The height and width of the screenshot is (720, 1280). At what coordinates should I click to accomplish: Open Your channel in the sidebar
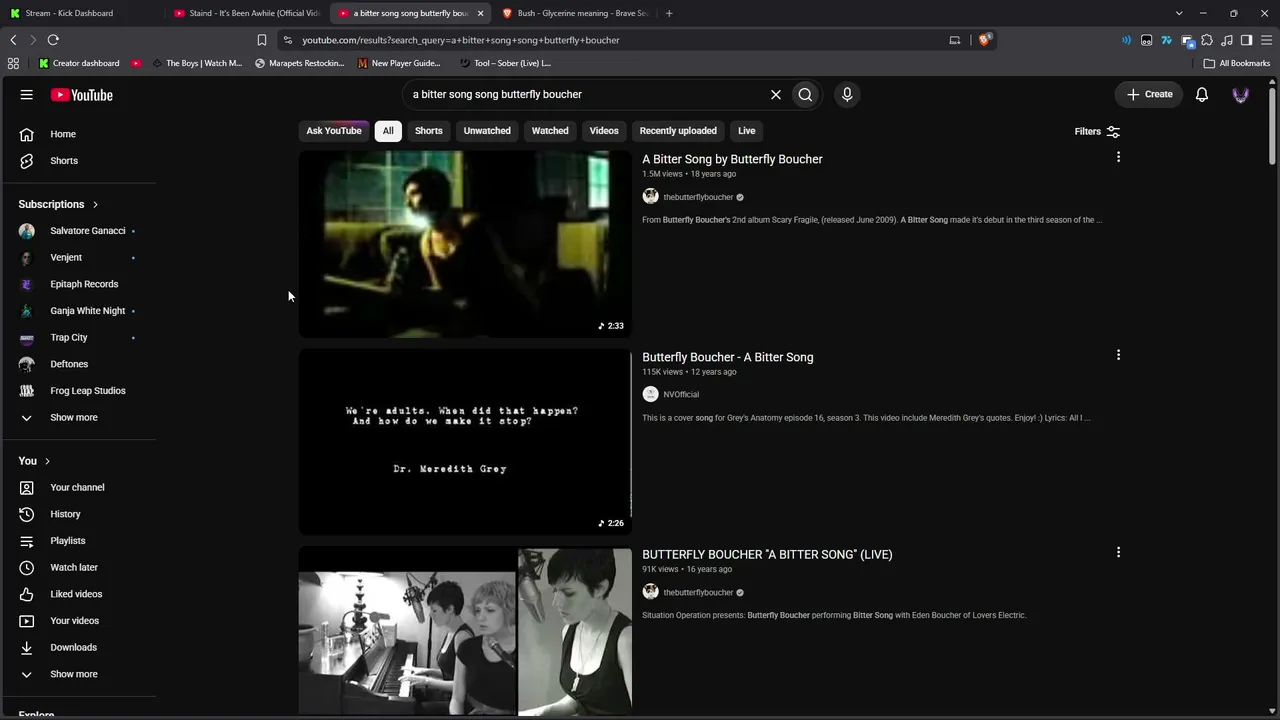79,488
